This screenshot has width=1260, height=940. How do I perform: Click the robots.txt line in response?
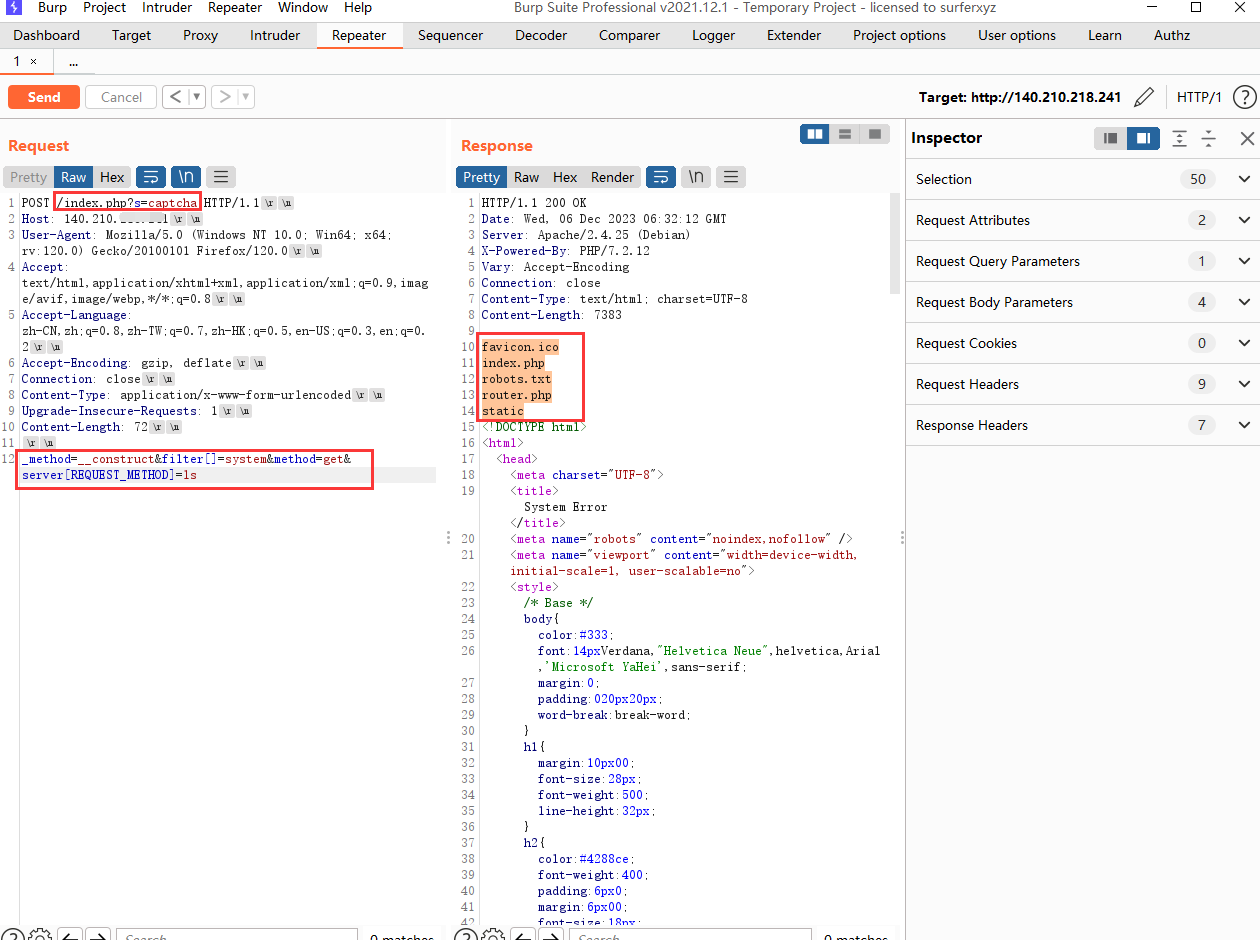tap(516, 379)
